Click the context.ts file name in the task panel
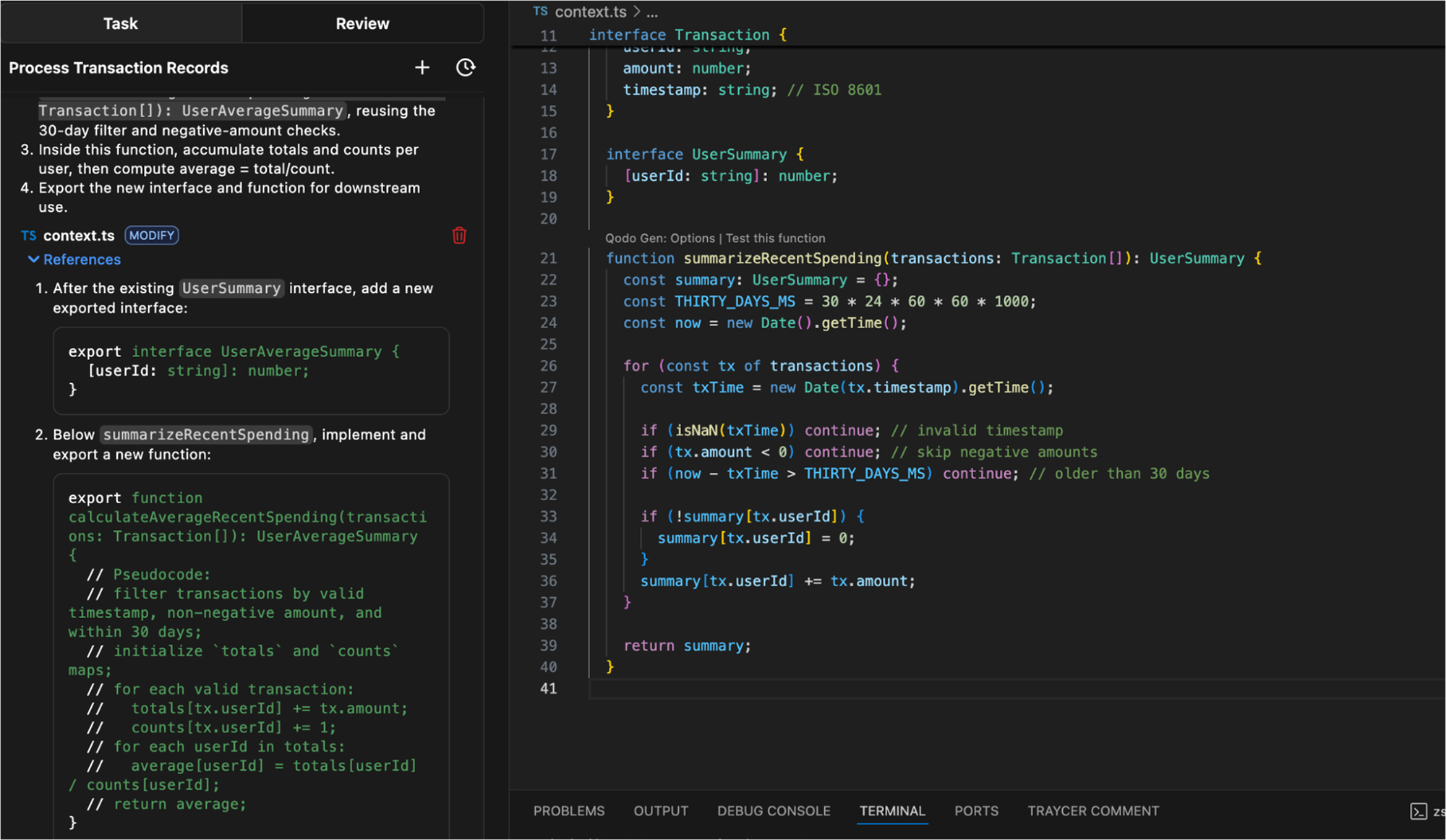This screenshot has height=840, width=1446. pyautogui.click(x=79, y=236)
